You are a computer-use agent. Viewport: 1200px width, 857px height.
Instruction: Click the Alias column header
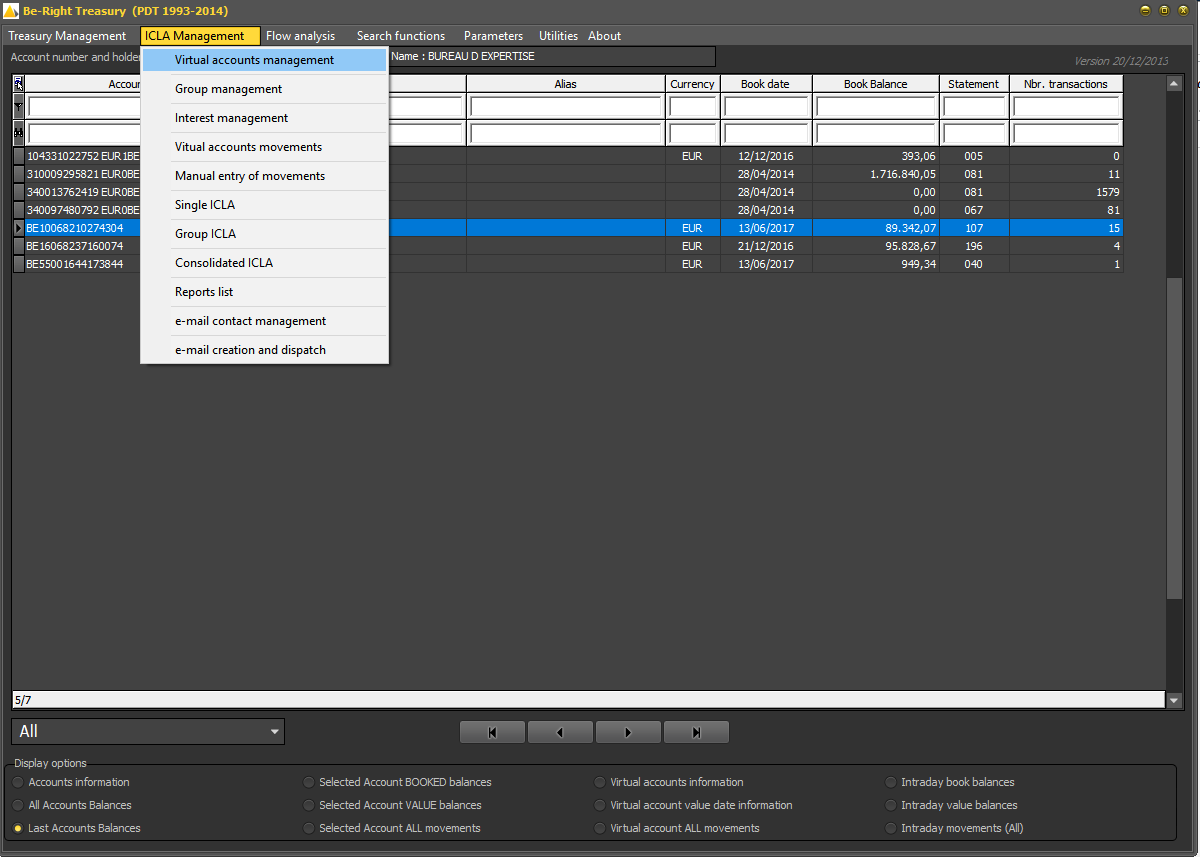566,84
